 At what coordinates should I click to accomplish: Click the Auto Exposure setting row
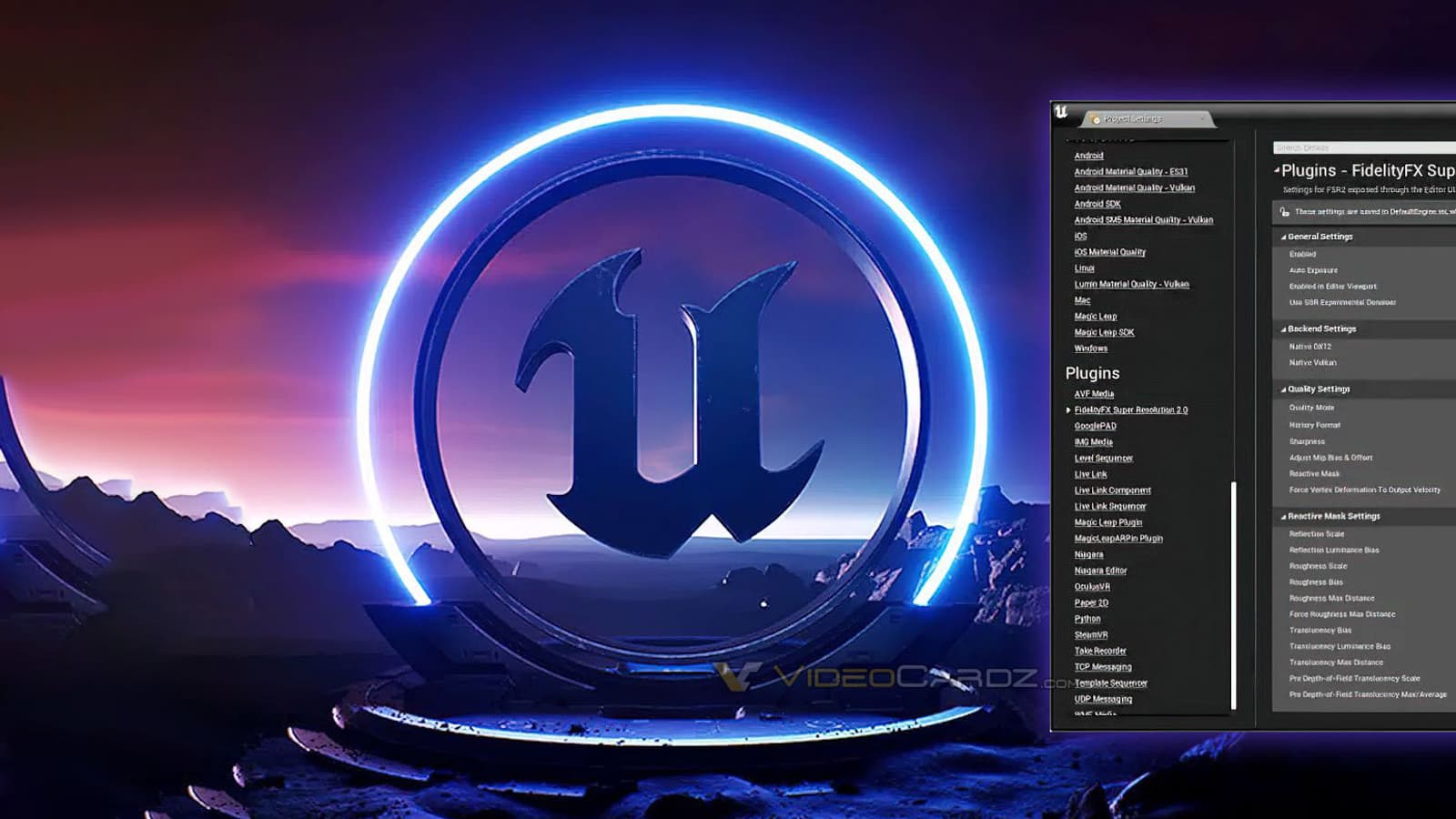coord(1364,270)
